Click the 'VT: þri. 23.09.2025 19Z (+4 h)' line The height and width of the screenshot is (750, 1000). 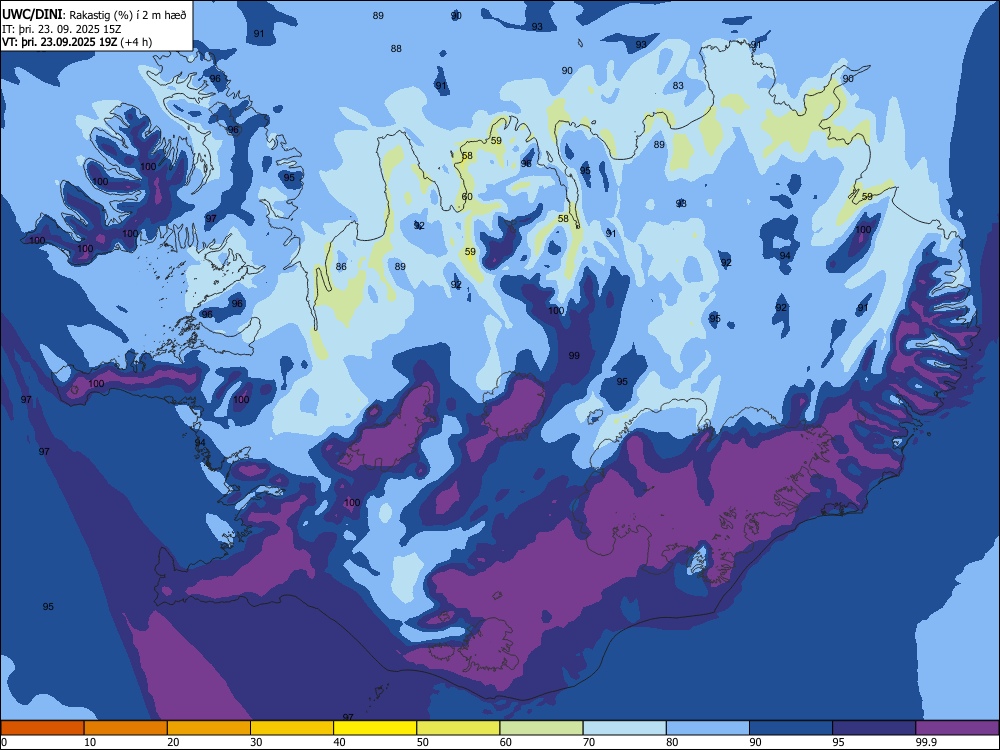[x=77, y=42]
